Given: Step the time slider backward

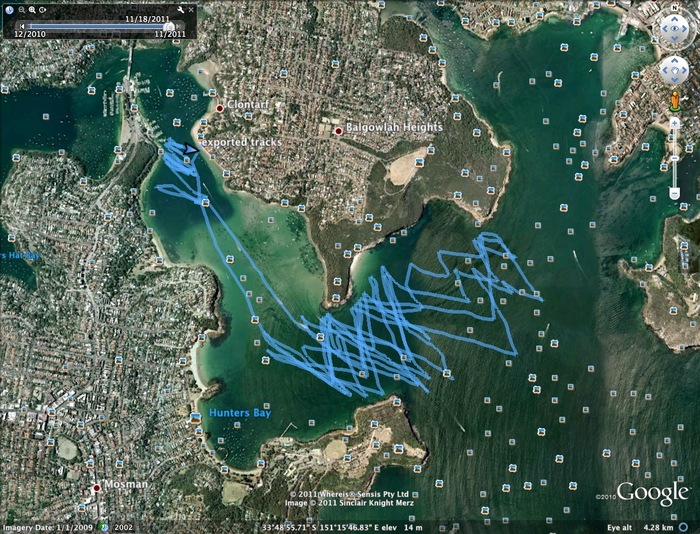Looking at the screenshot, I should point(22,26).
